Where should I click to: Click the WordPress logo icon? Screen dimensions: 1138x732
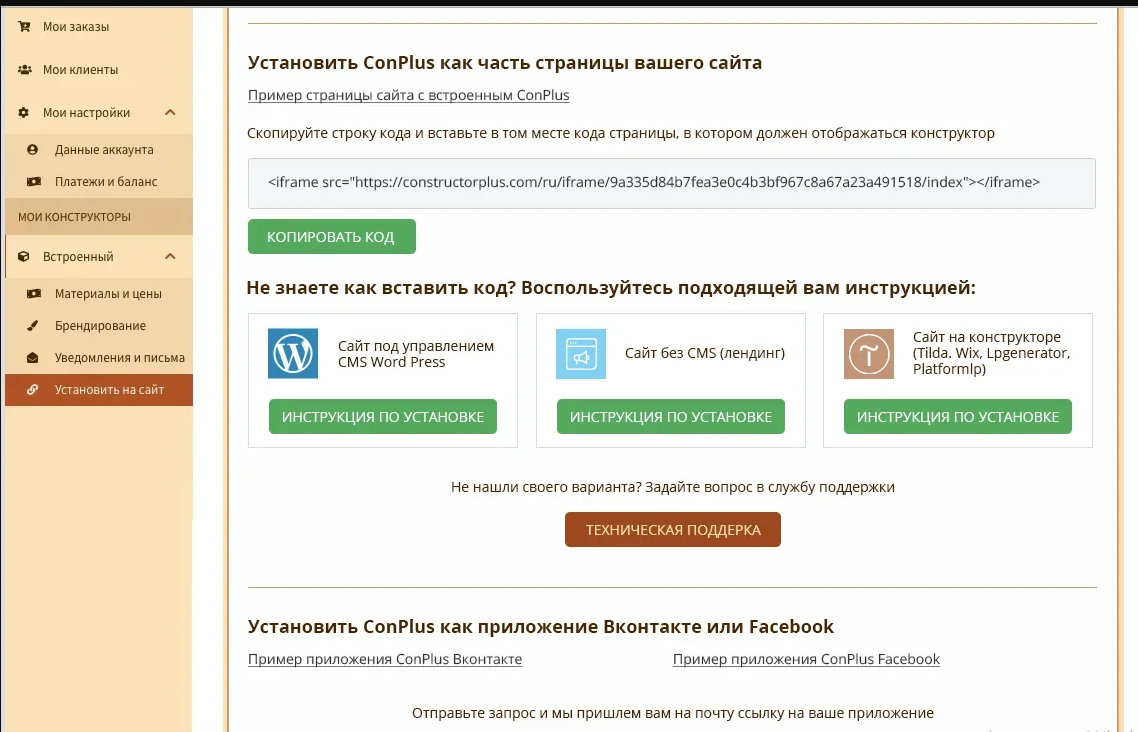(x=293, y=354)
